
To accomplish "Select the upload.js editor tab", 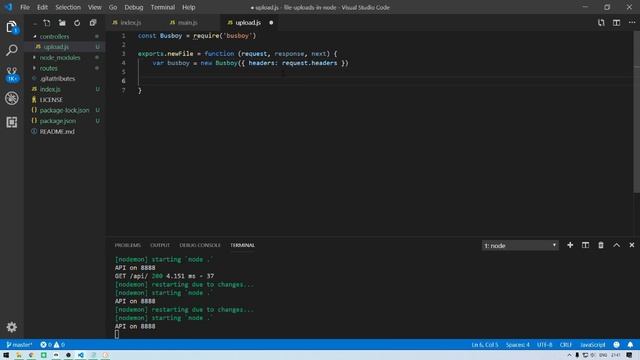I will point(248,23).
